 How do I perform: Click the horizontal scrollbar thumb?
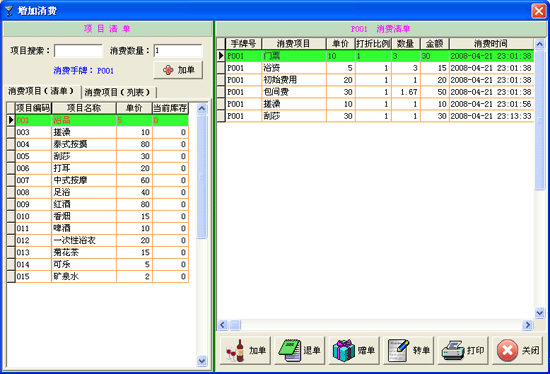[x=235, y=325]
